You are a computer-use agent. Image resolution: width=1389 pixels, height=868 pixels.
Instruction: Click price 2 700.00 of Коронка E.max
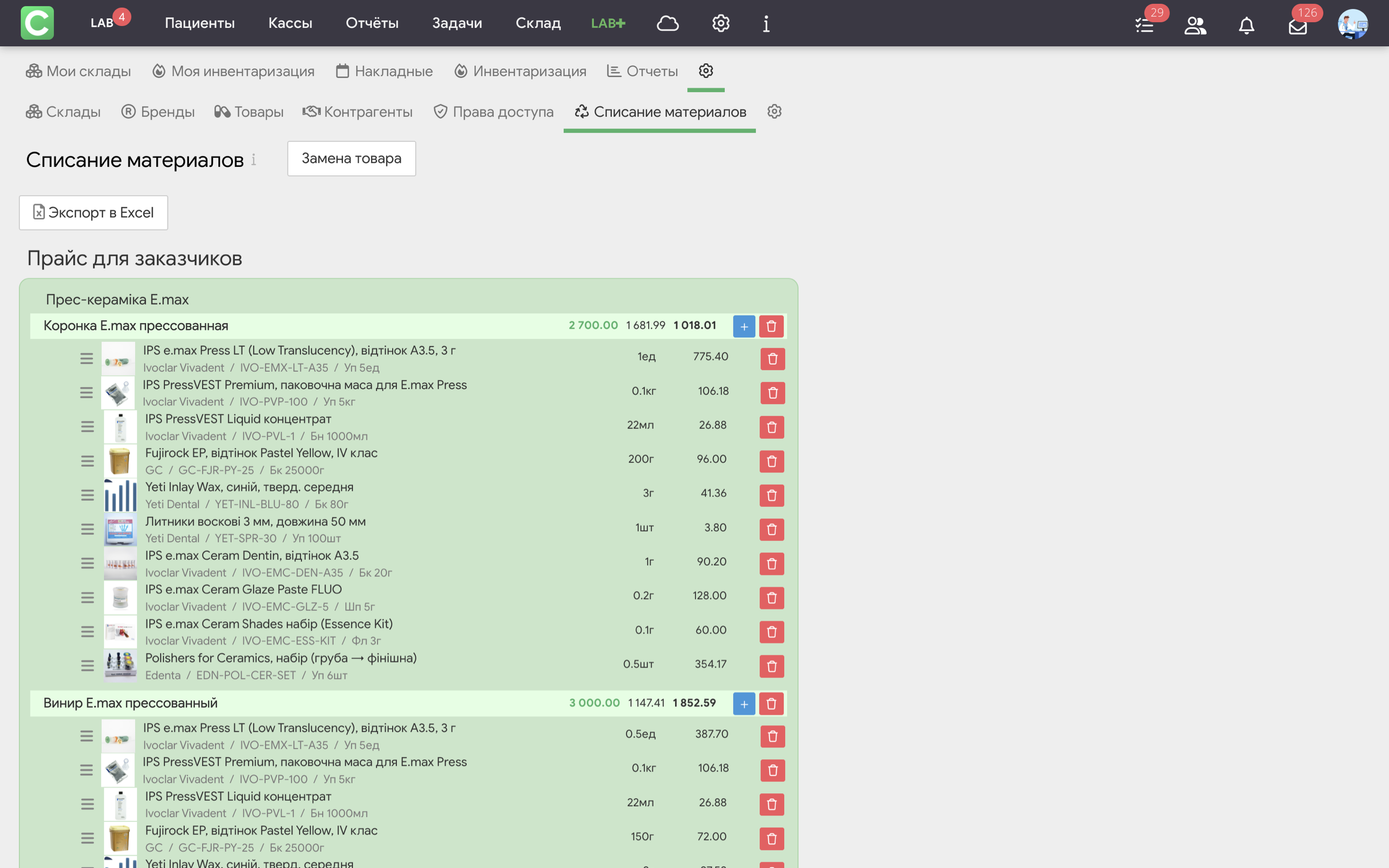tap(594, 325)
